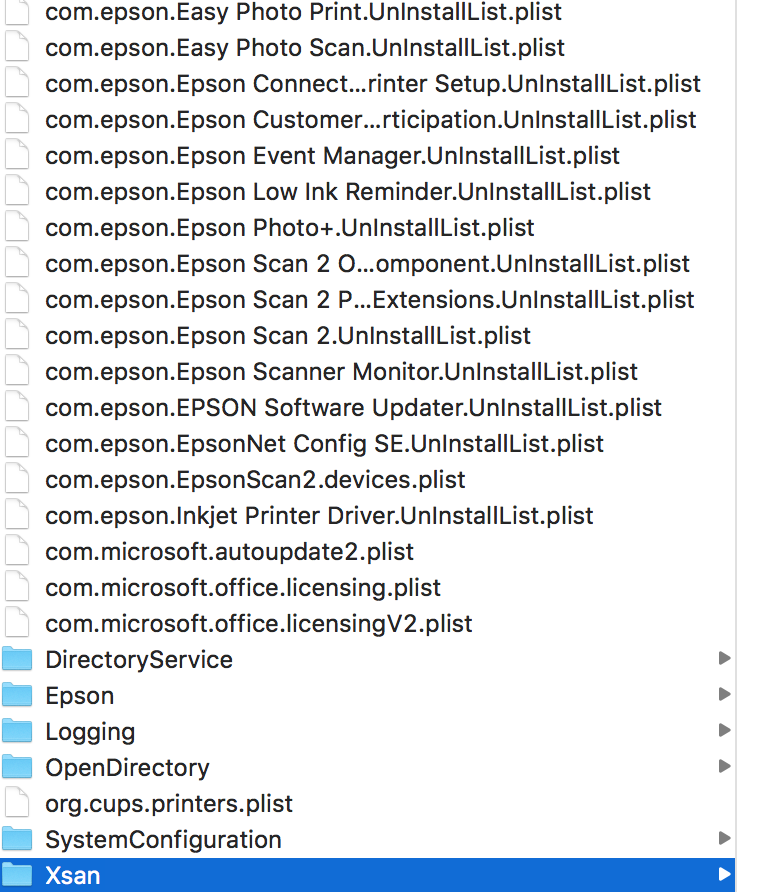772x894 pixels.
Task: Expand the Xsan folder arrow
Action: [724, 875]
